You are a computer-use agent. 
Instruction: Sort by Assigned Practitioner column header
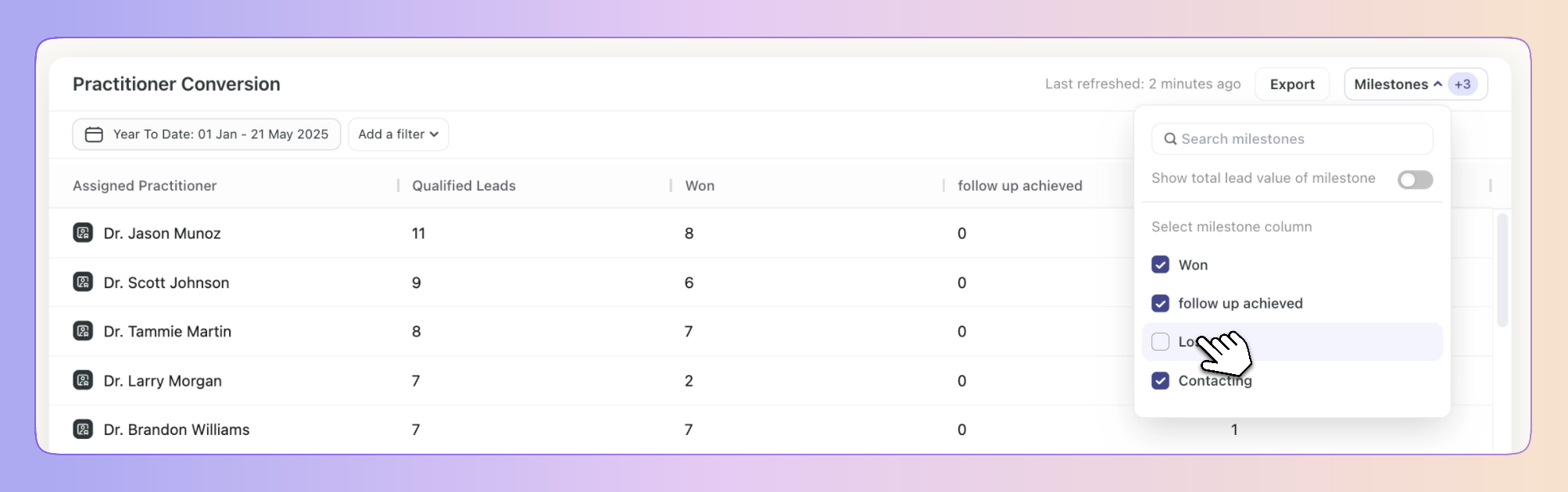coord(145,186)
